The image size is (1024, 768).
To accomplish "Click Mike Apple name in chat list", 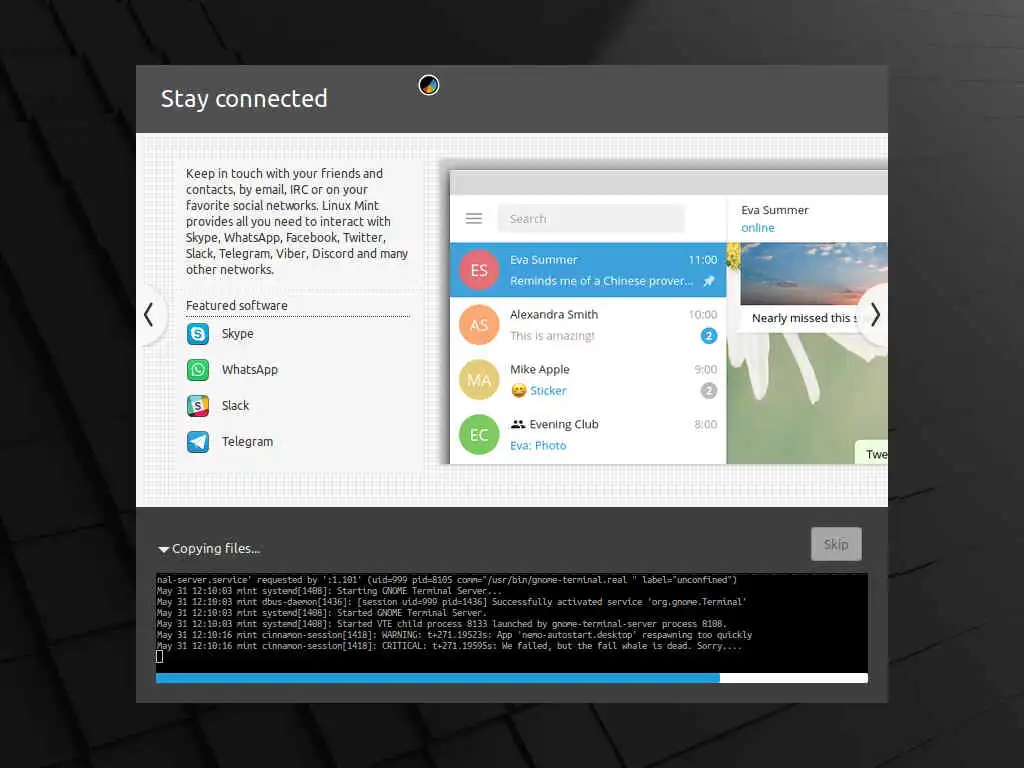I will point(539,370).
